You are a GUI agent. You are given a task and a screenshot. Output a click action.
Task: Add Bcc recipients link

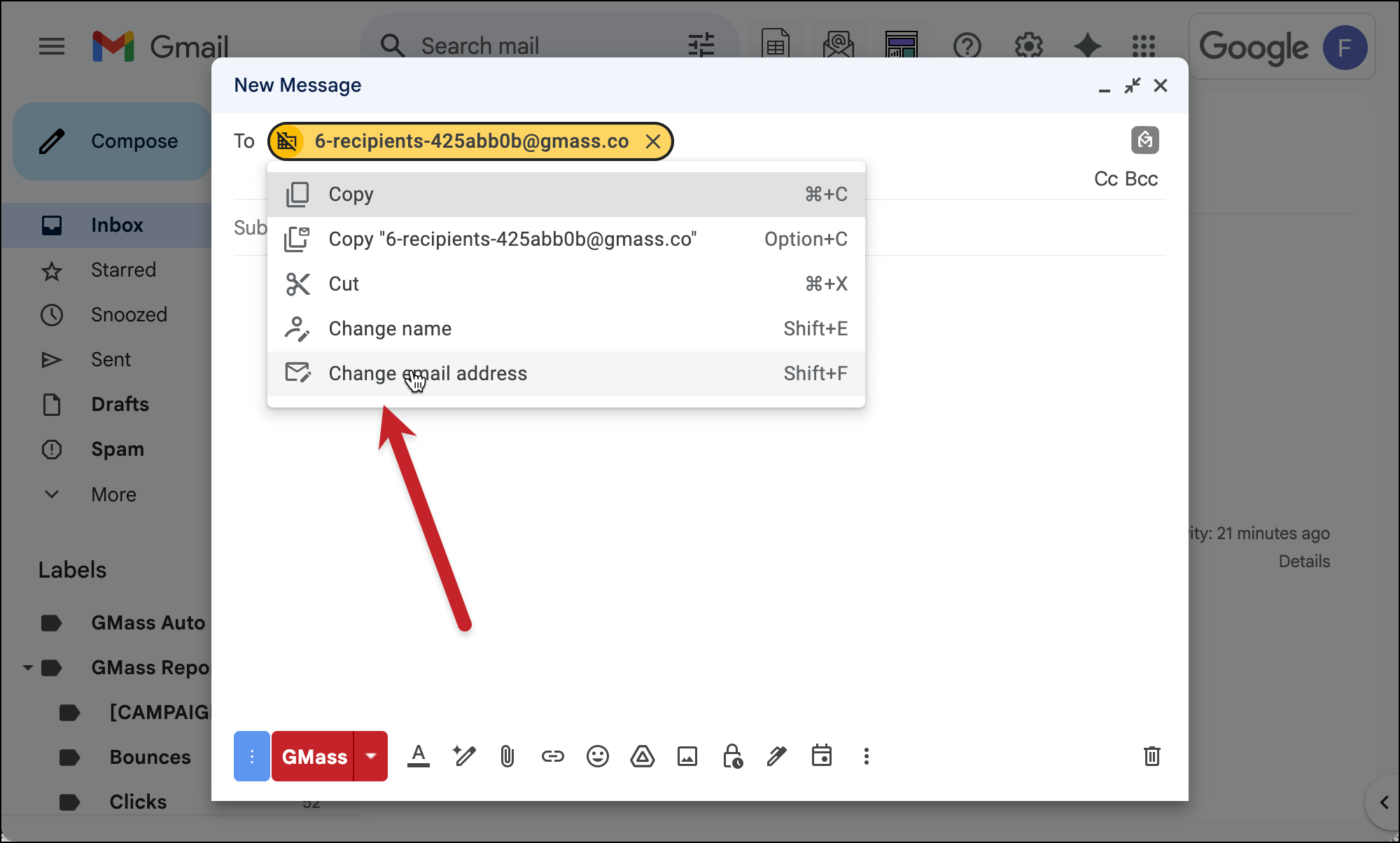[x=1142, y=179]
